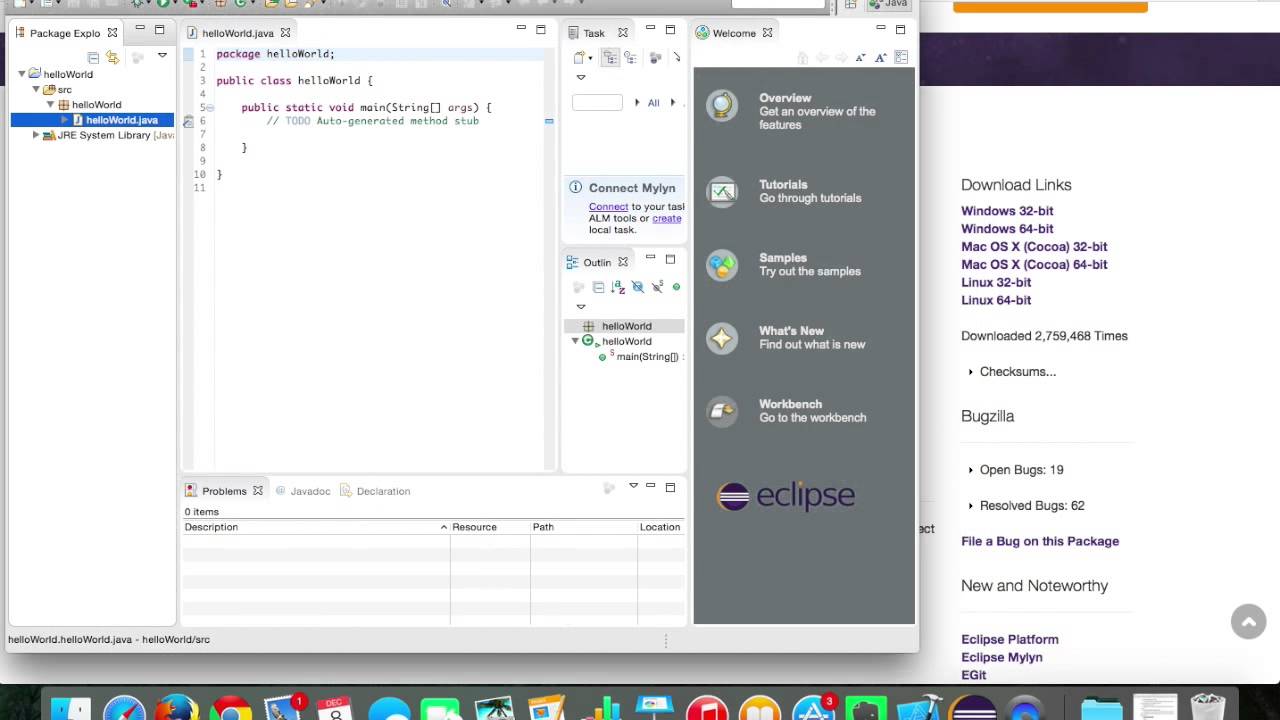This screenshot has height=720, width=1280.
Task: Open Linux 32-bit download link in browser
Action: tap(996, 282)
